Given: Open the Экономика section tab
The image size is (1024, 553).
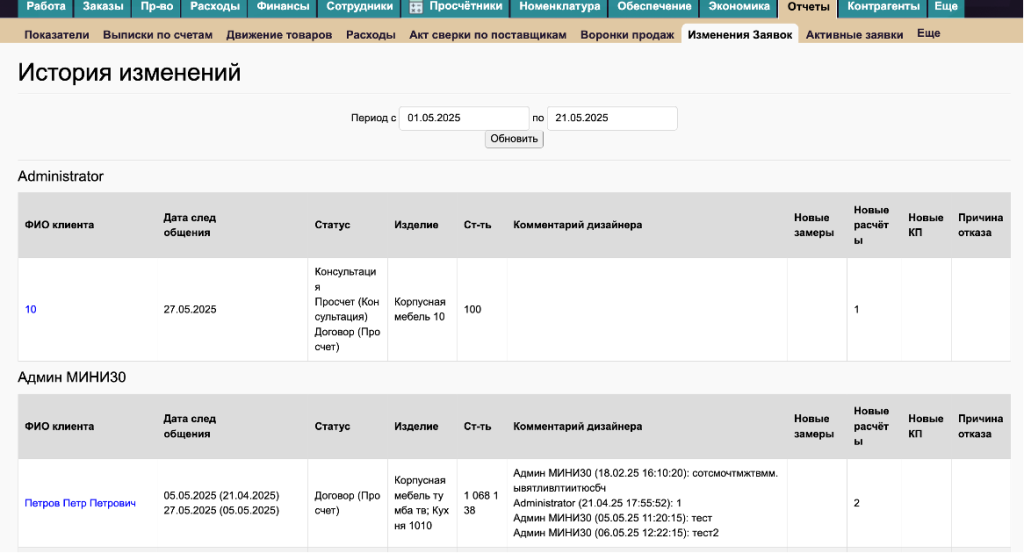Looking at the screenshot, I should click(739, 7).
